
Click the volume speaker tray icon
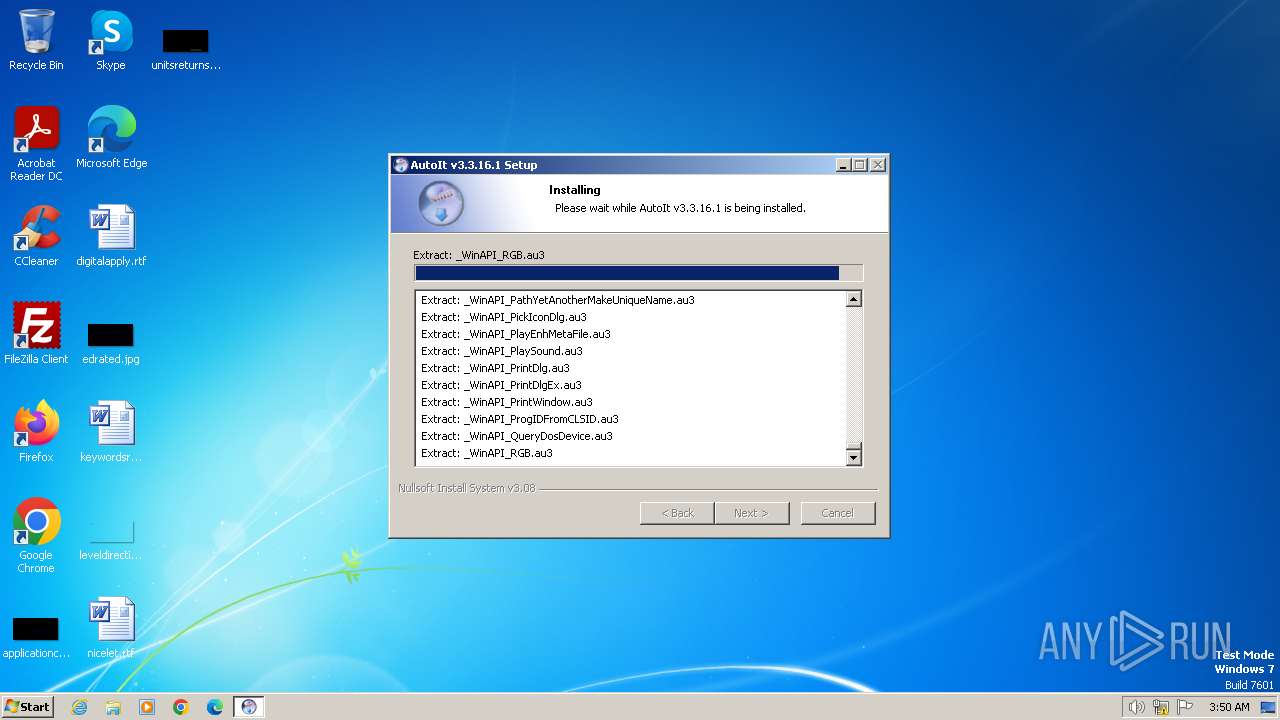point(1136,707)
